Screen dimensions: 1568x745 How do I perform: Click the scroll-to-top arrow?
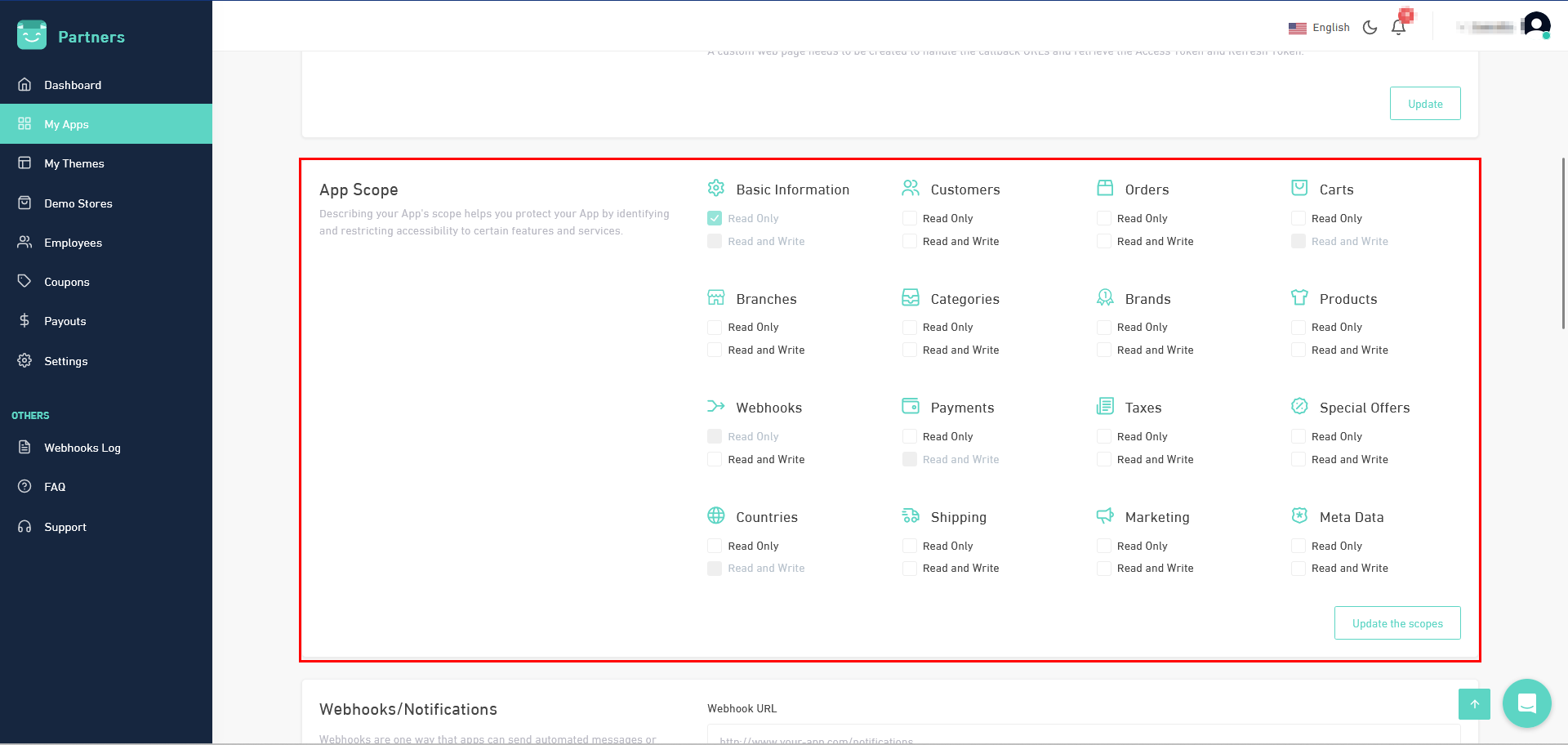(1474, 703)
